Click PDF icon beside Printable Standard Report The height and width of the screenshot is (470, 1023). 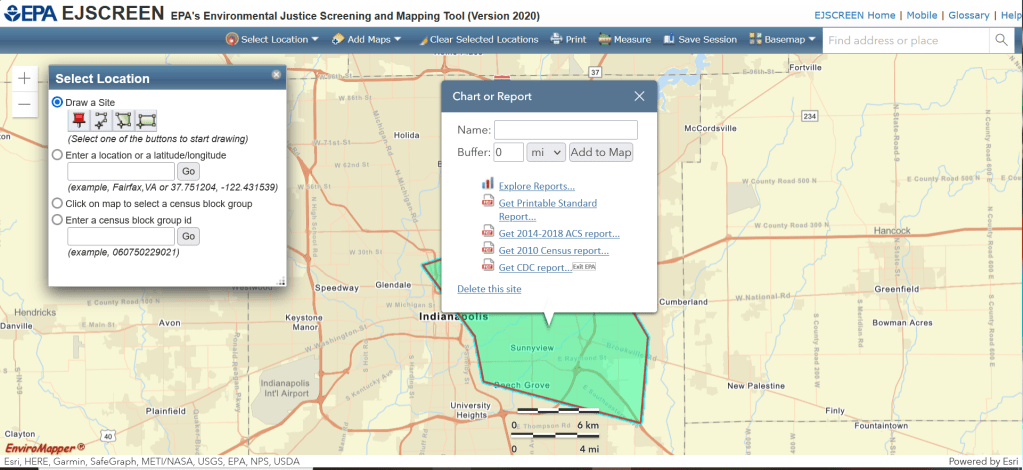[488, 202]
